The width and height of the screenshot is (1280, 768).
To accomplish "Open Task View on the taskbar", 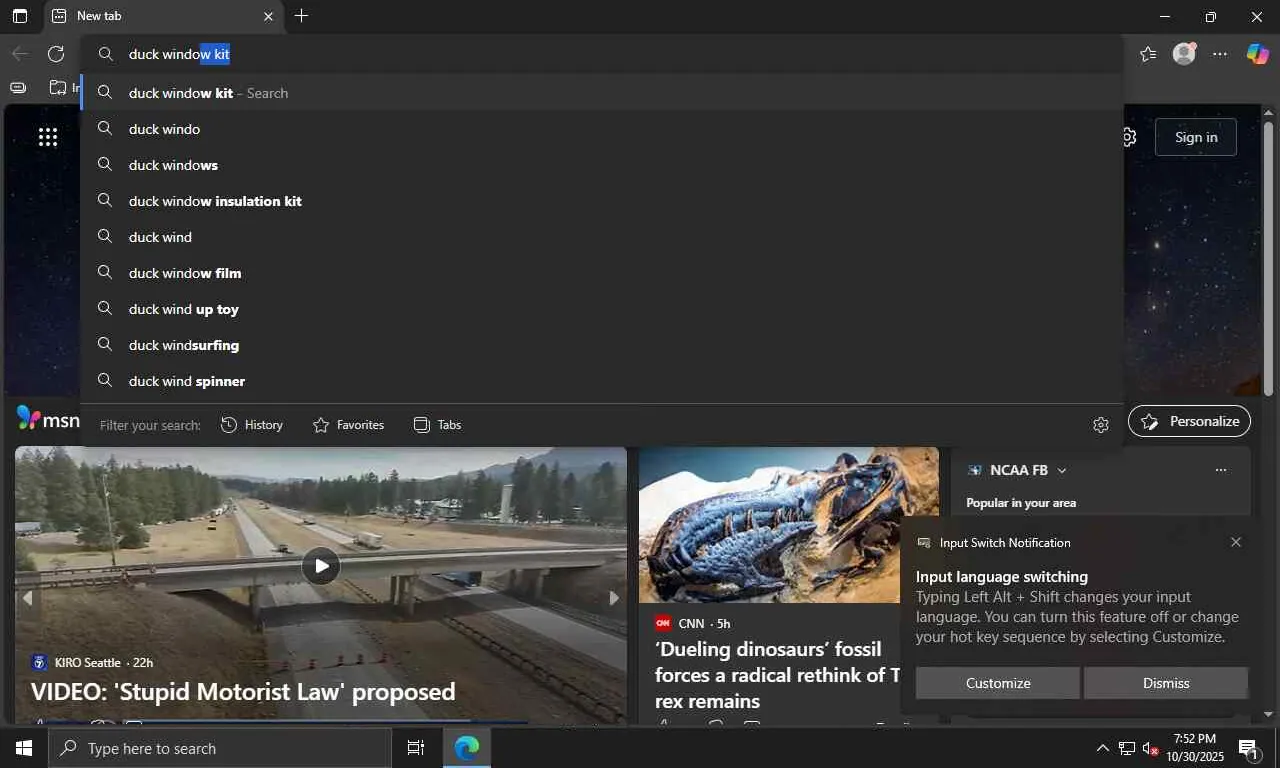I will (416, 748).
